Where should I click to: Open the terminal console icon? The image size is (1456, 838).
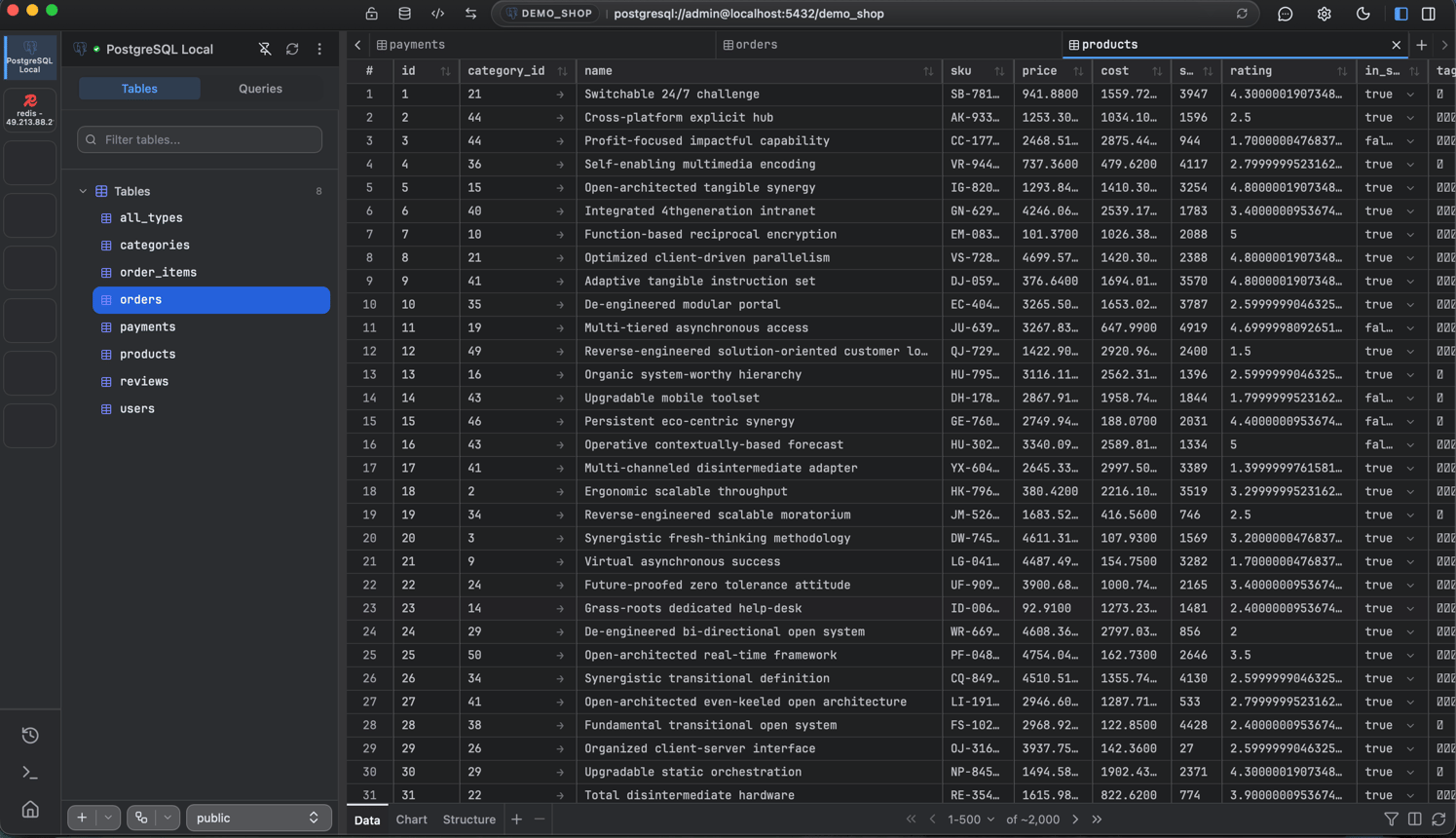point(30,773)
